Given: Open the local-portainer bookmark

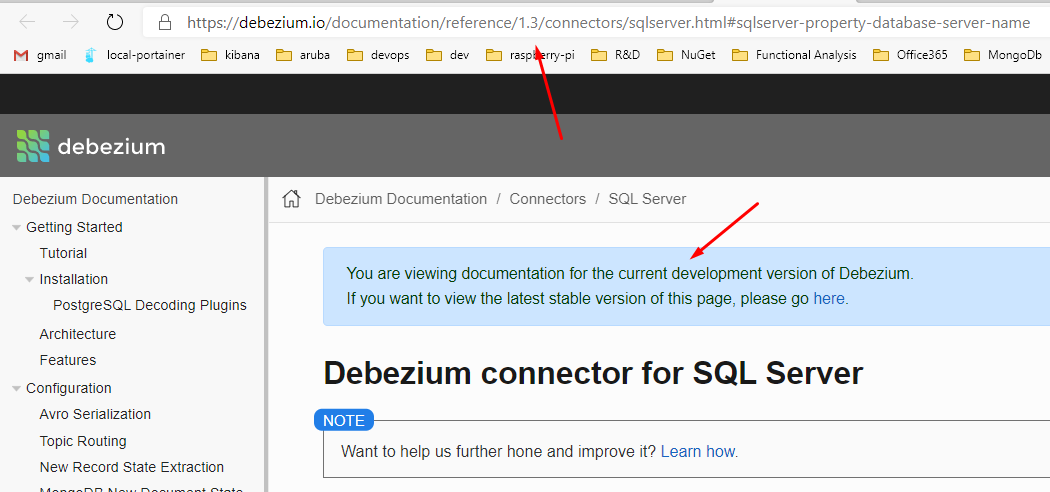Looking at the screenshot, I should click(136, 55).
